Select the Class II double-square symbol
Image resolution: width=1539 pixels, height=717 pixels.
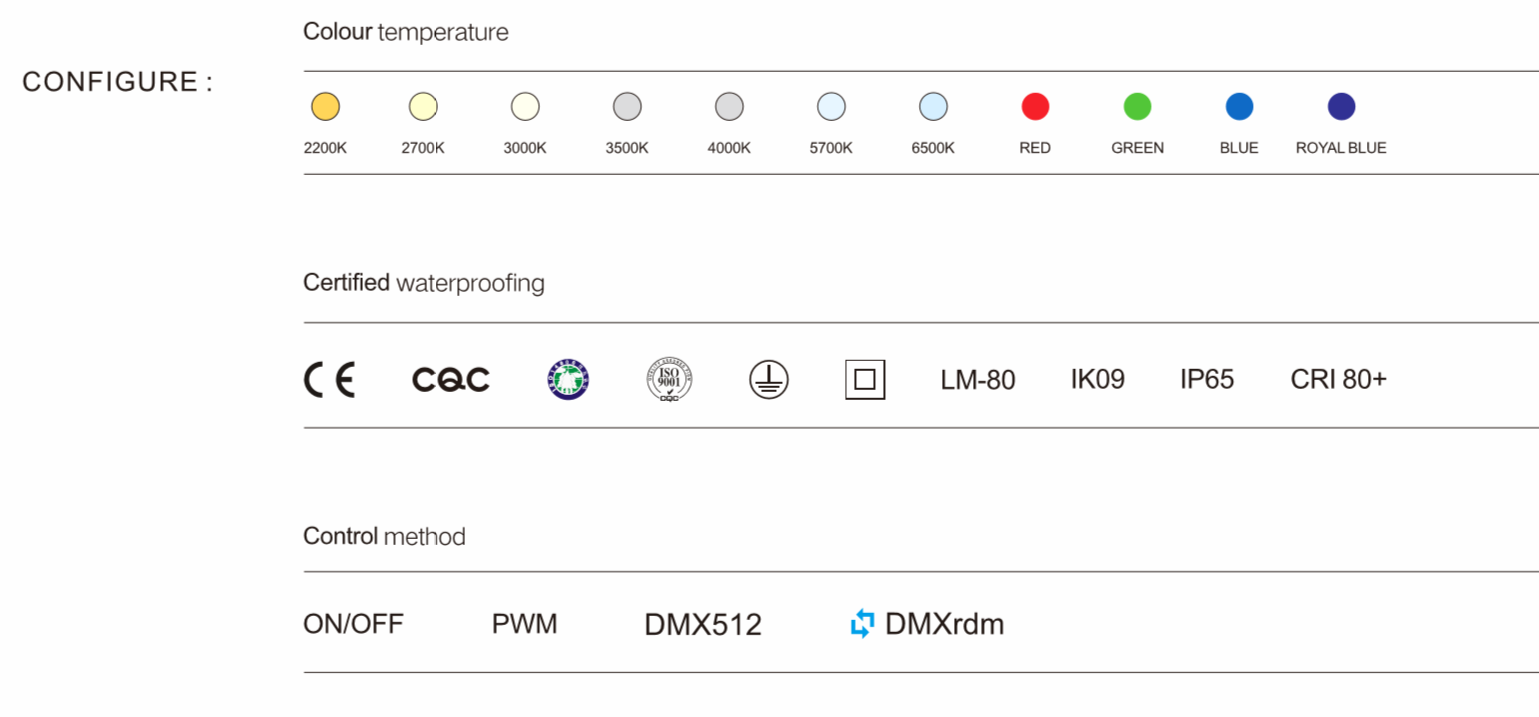pos(865,380)
